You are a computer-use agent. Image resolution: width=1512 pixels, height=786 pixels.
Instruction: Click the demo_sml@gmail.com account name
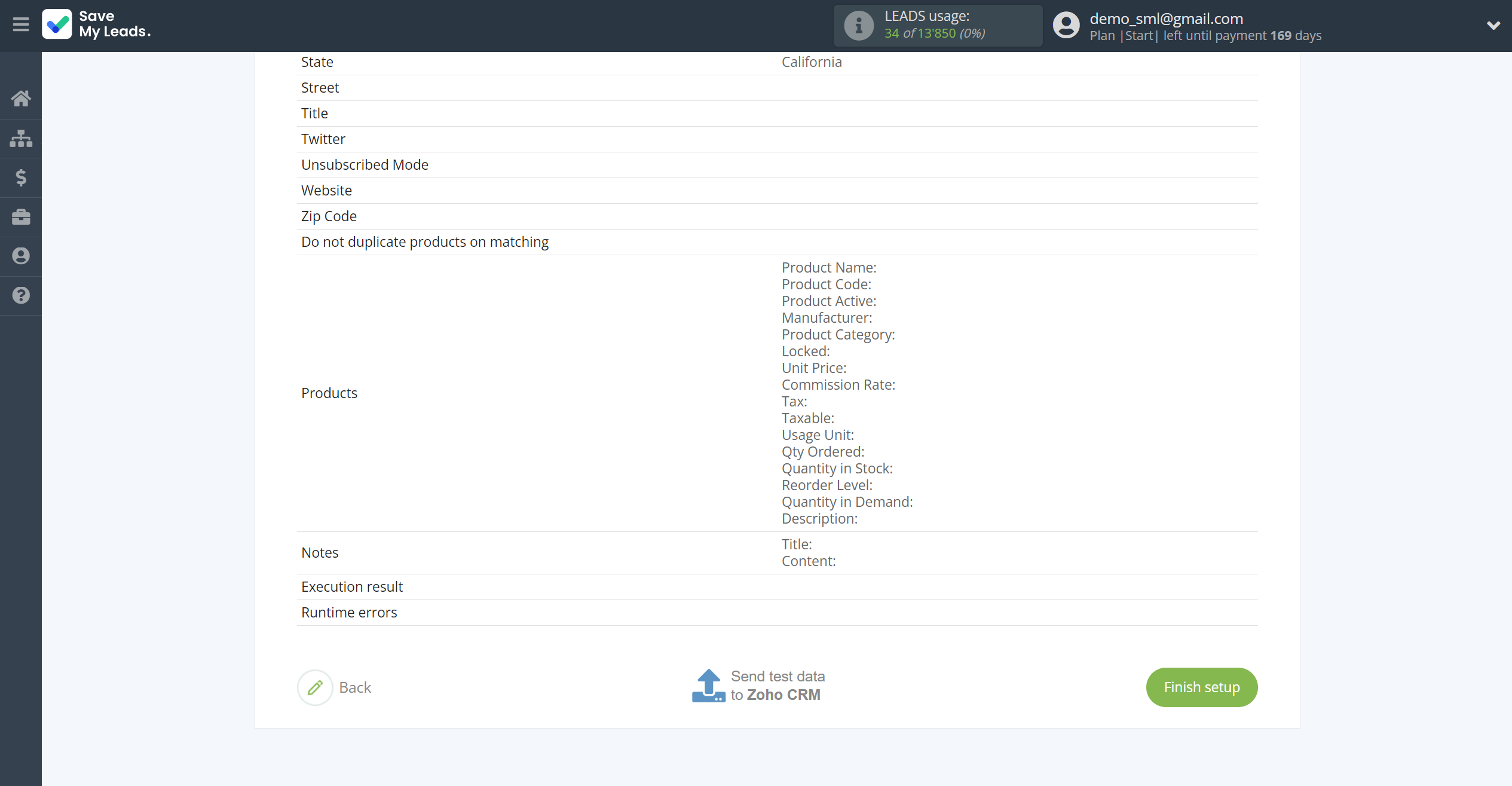pos(1166,19)
